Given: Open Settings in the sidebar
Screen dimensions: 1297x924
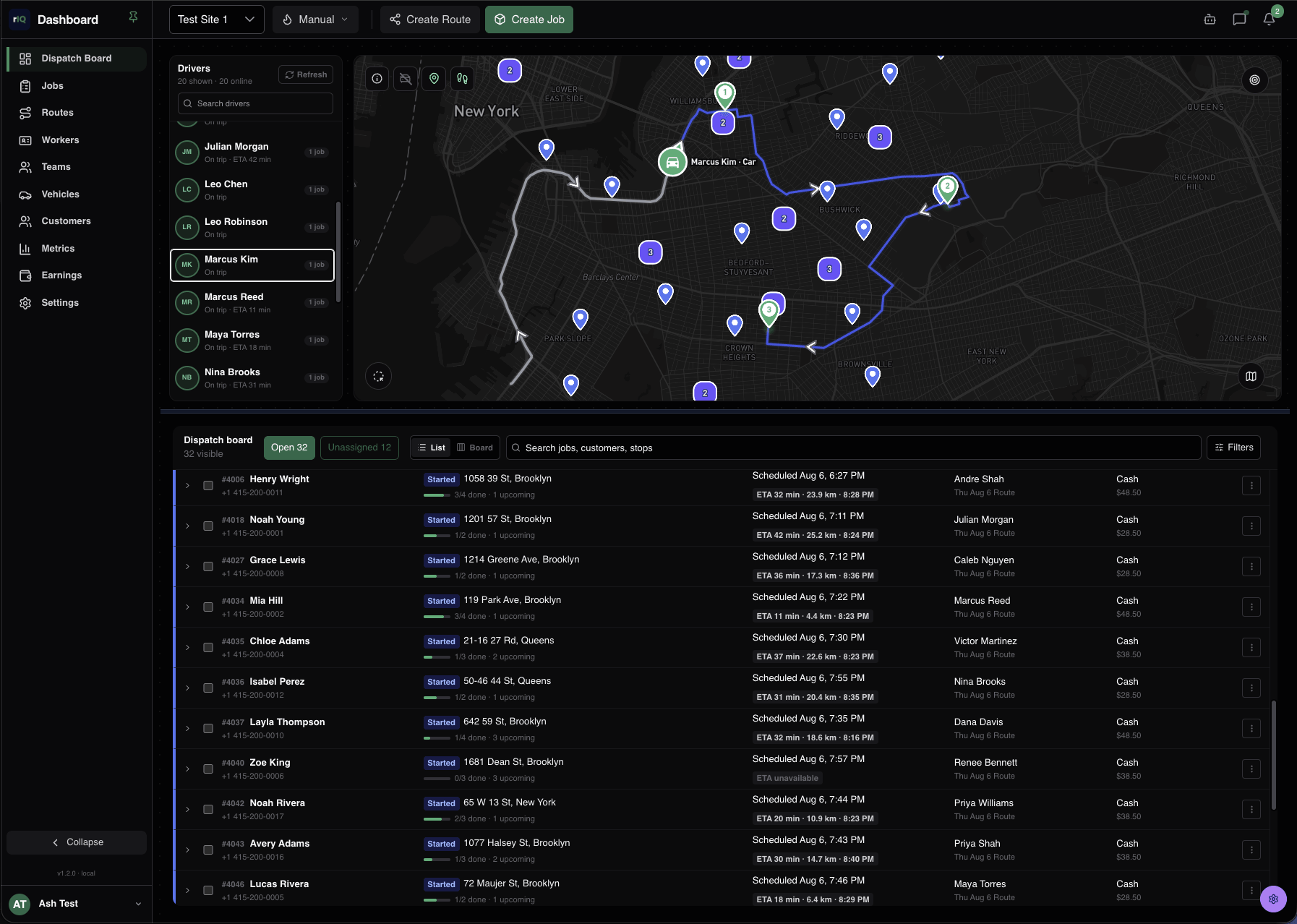Looking at the screenshot, I should pyautogui.click(x=77, y=303).
